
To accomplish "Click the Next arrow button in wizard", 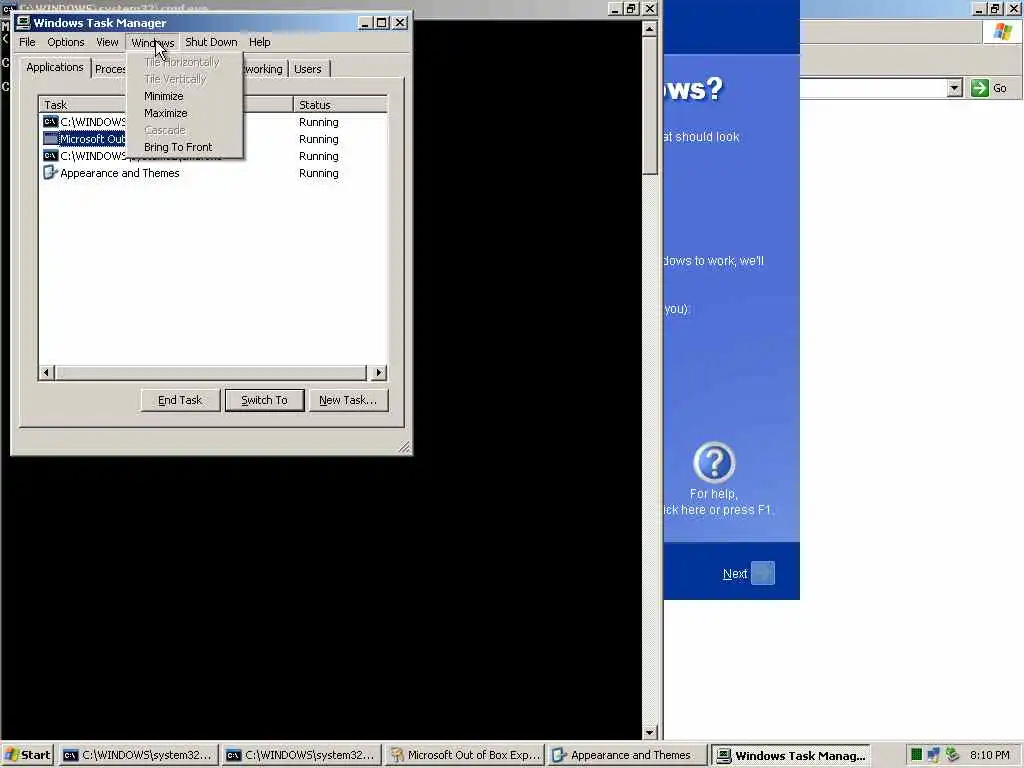I will click(x=763, y=573).
